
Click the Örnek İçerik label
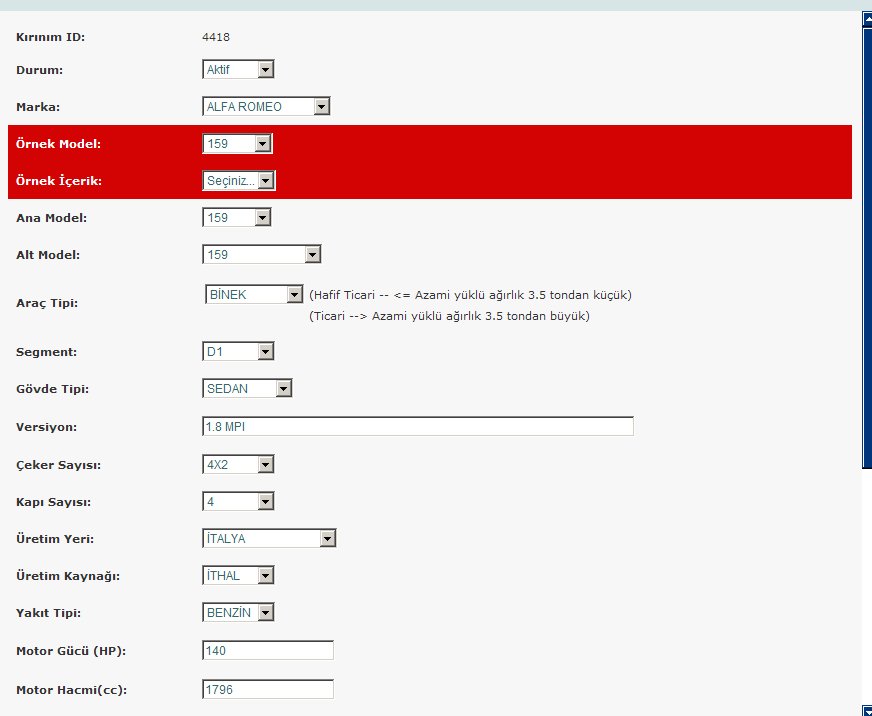click(x=59, y=180)
